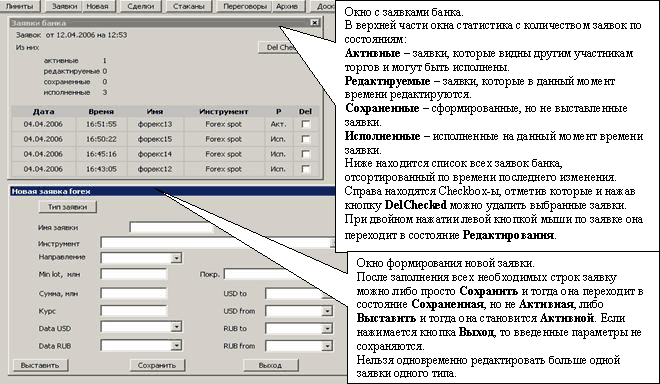Click the Сохранить button
Screen dimensions: 660x384
pos(157,365)
